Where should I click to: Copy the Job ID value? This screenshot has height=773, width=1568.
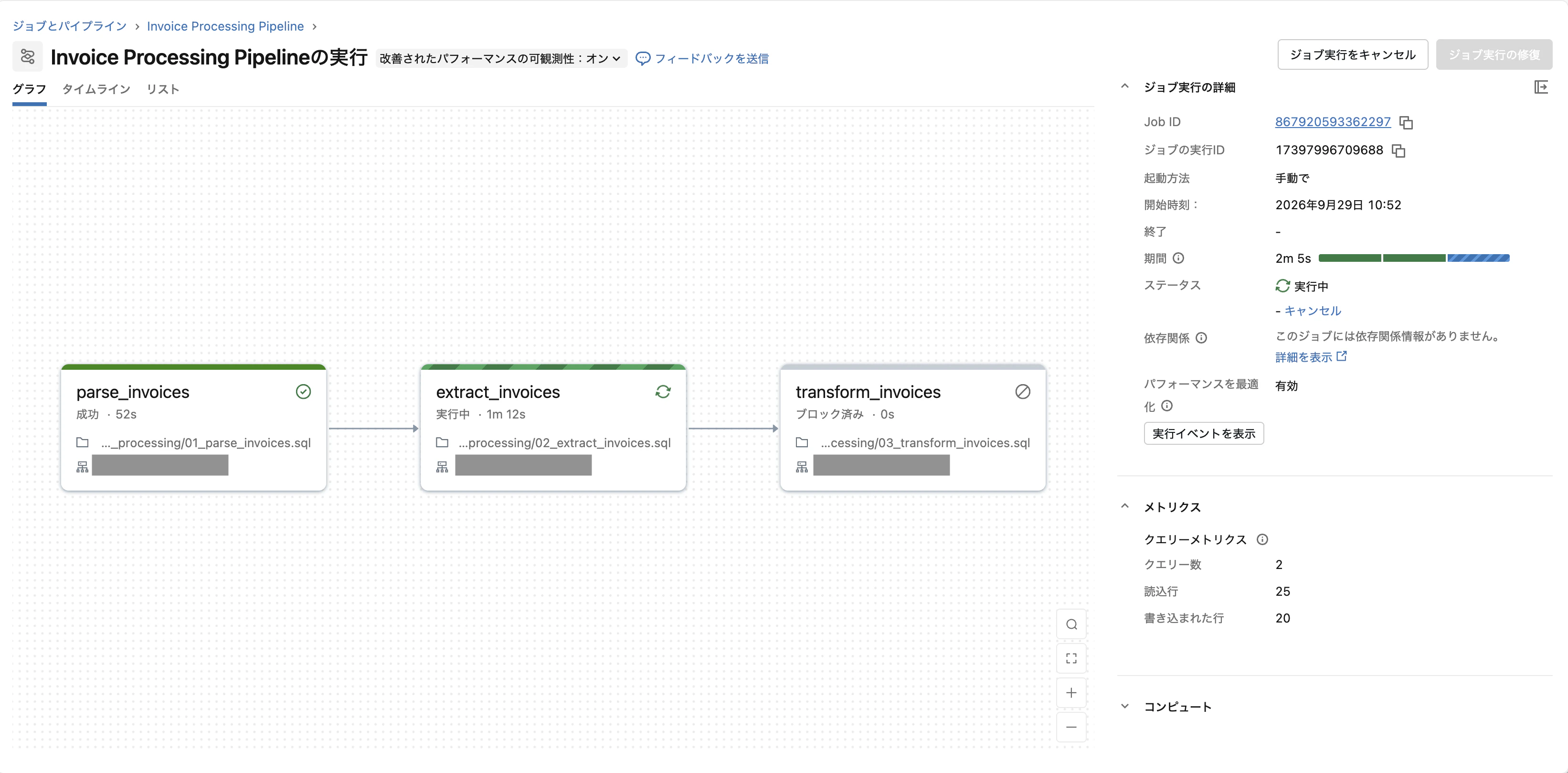click(1406, 122)
